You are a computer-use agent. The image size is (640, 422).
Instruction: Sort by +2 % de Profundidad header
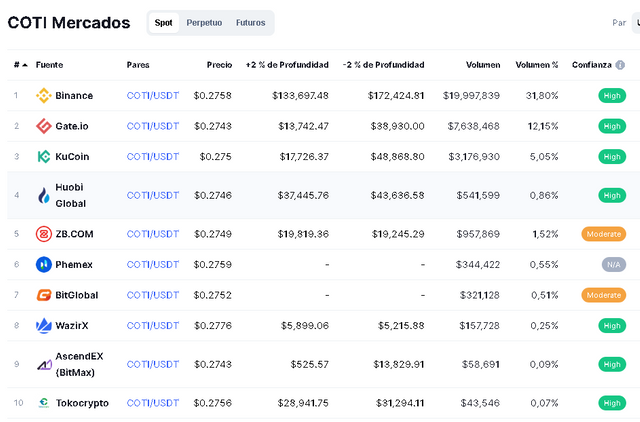(287, 65)
